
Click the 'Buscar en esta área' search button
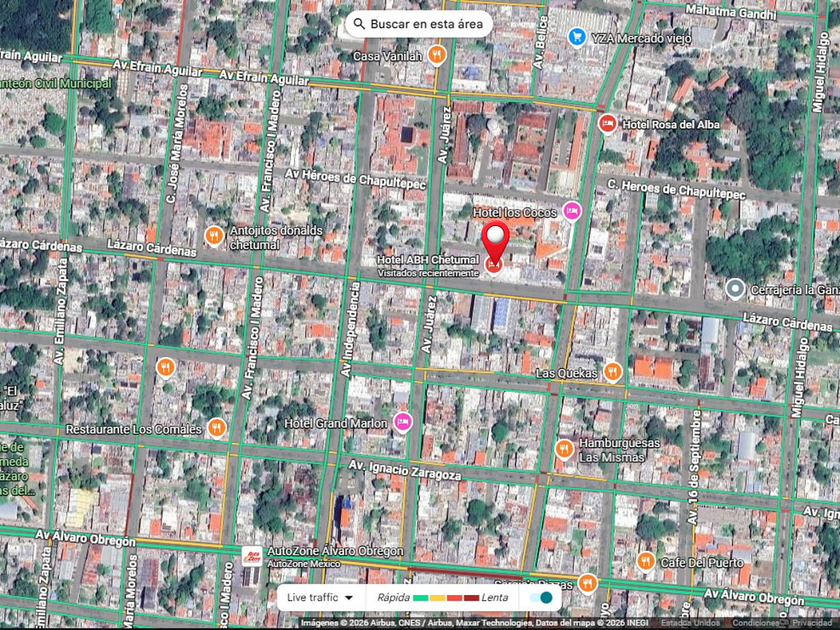click(x=418, y=24)
